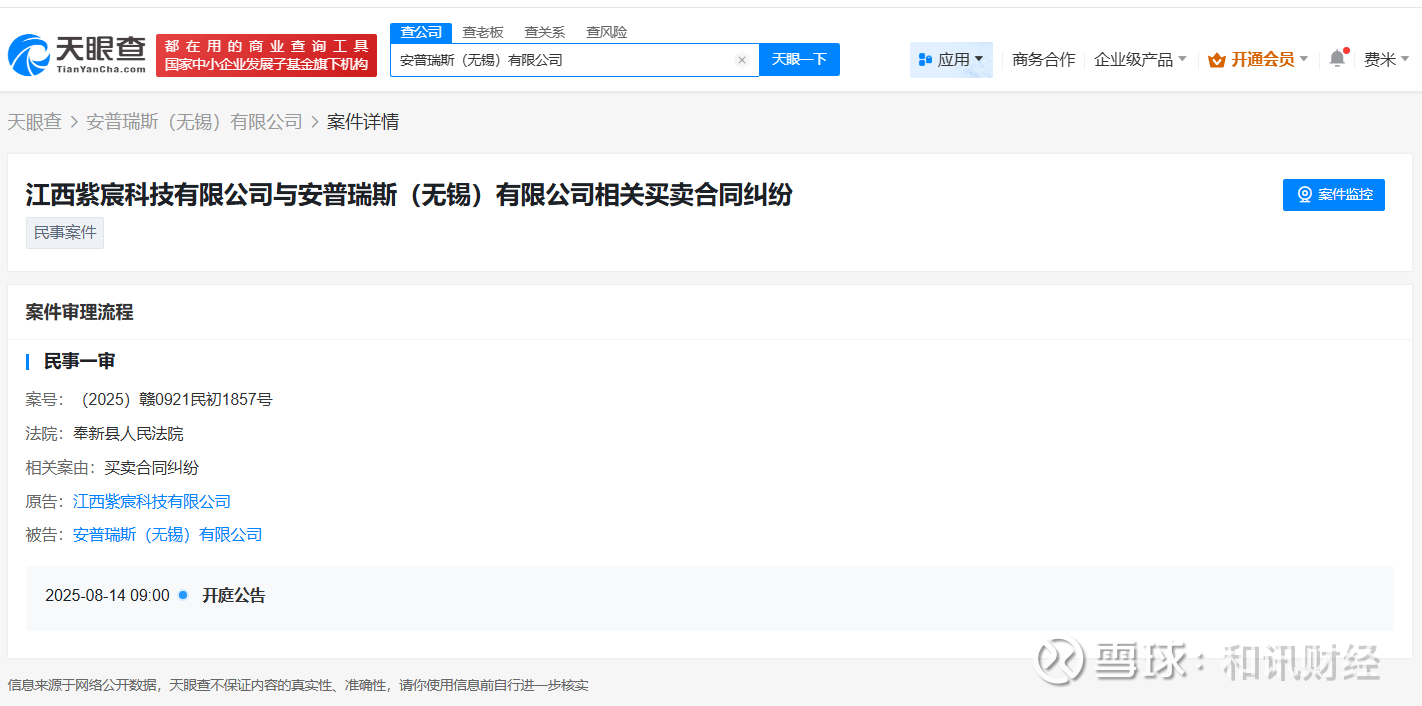The height and width of the screenshot is (706, 1422).
Task: Open the 商务合作 link
Action: pos(1044,60)
